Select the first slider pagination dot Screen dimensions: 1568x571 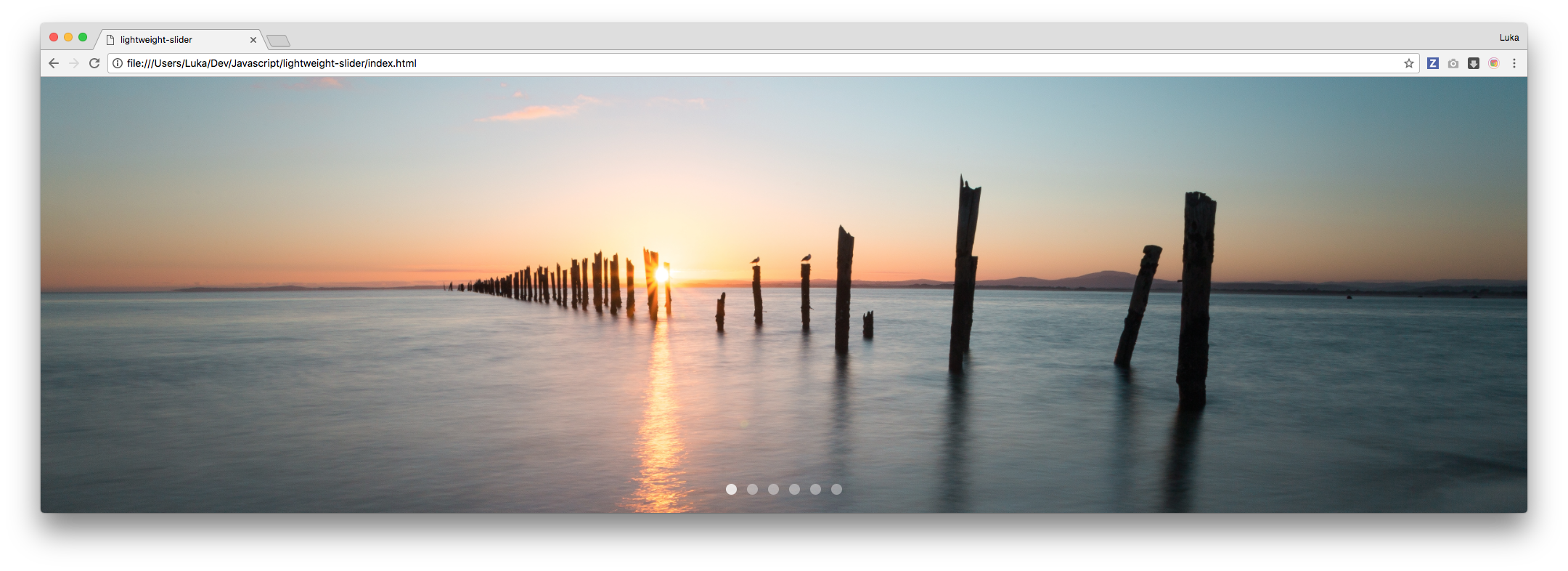[x=731, y=489]
